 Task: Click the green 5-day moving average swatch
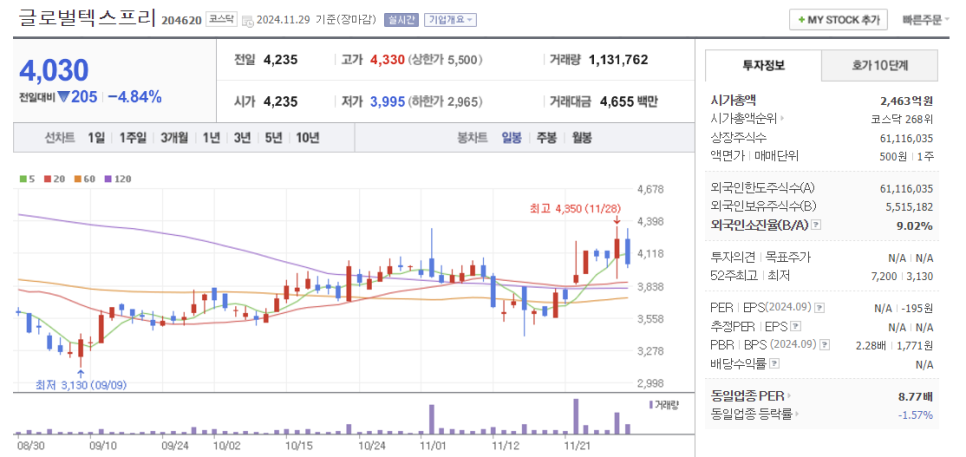(x=23, y=179)
